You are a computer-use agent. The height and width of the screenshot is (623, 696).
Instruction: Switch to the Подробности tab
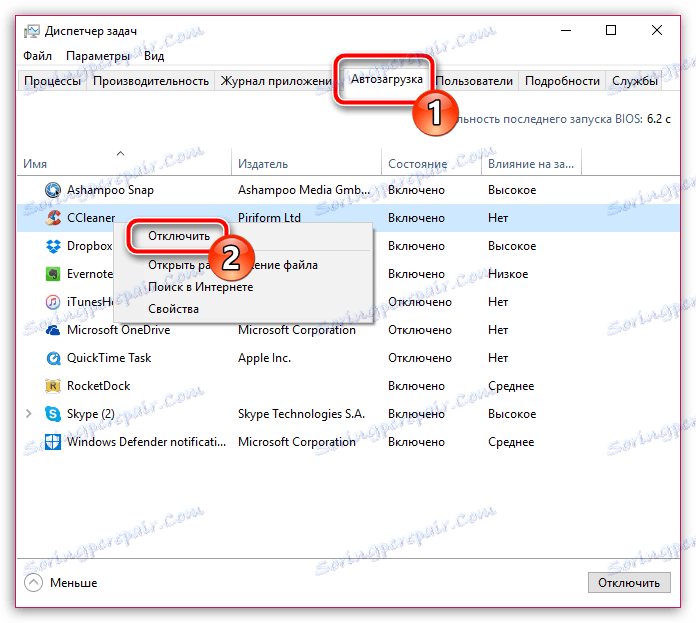pos(562,81)
